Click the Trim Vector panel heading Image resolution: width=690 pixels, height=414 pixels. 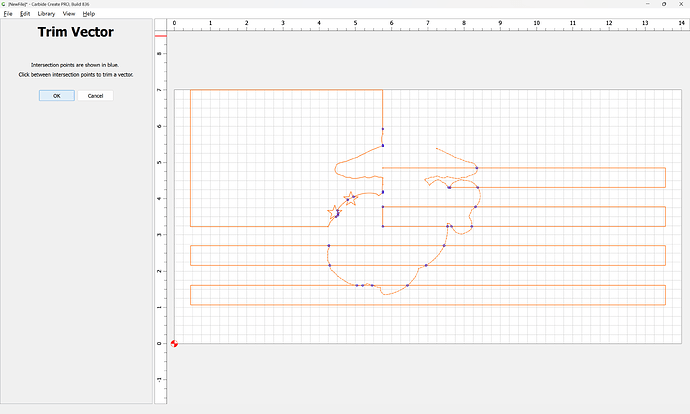point(76,32)
